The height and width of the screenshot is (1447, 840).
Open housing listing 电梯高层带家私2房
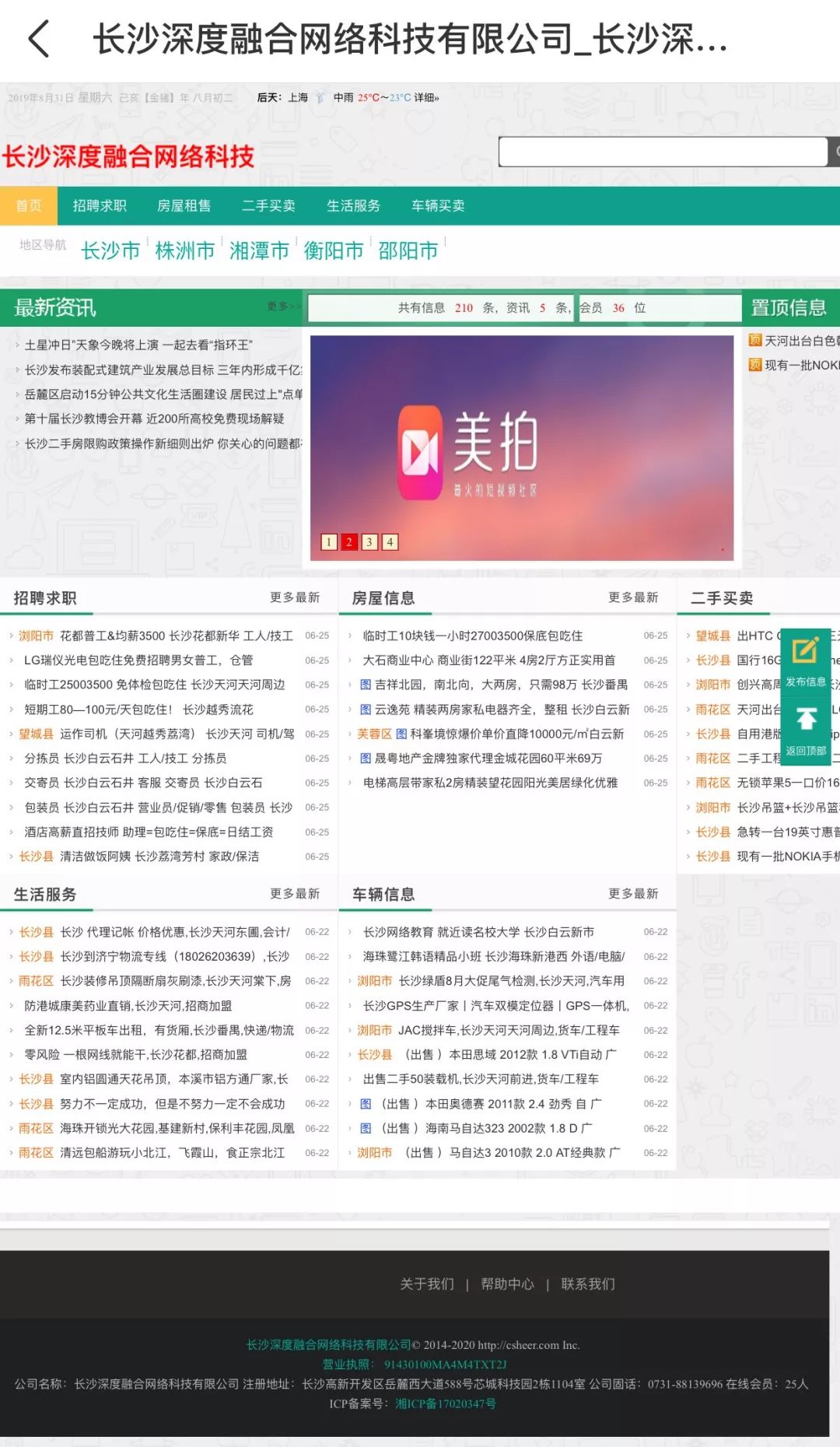[490, 783]
